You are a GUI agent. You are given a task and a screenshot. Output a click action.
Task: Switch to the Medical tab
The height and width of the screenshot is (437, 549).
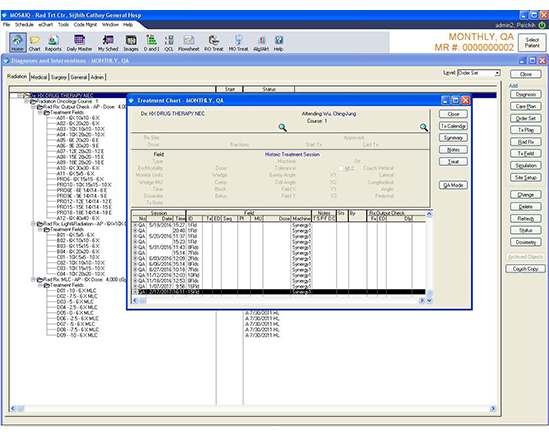[x=39, y=77]
